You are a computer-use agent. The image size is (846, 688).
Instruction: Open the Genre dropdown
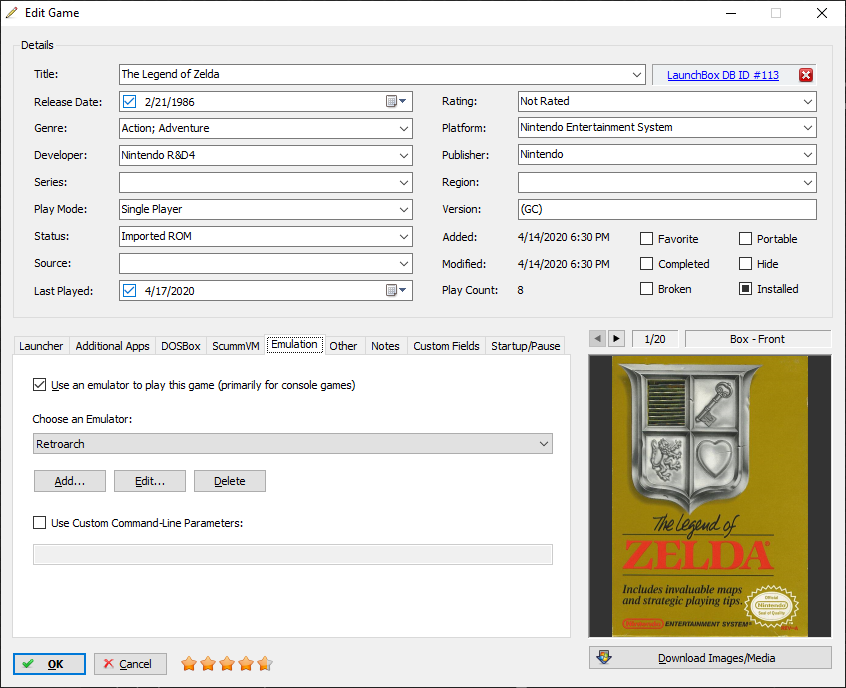pyautogui.click(x=404, y=128)
